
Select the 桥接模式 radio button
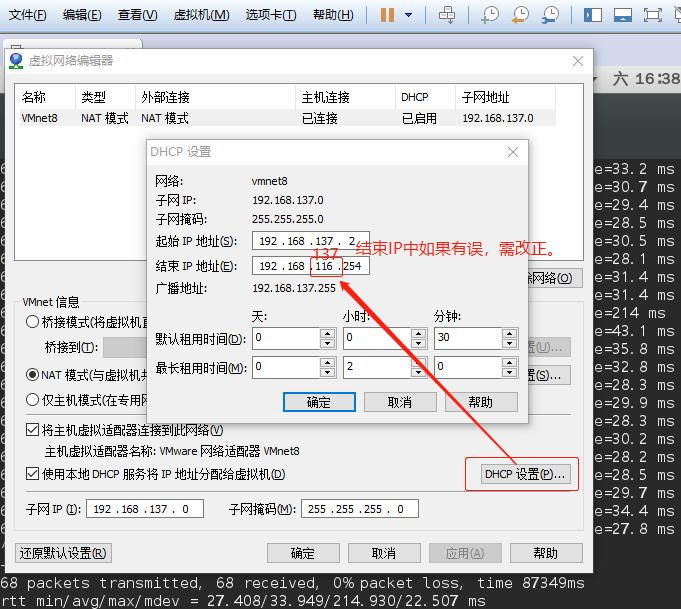click(x=33, y=322)
